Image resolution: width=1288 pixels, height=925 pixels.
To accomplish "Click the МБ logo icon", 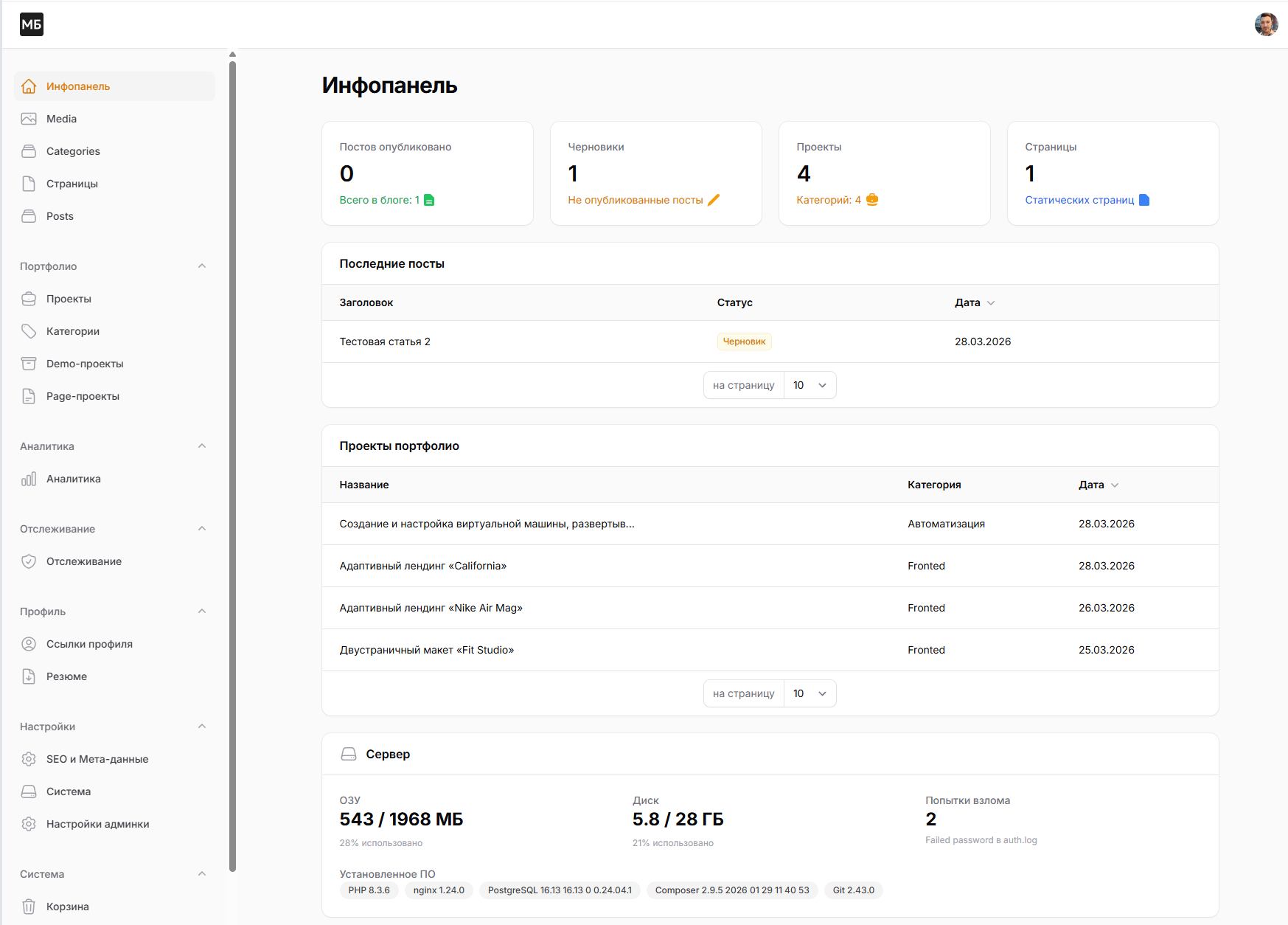I will [32, 24].
